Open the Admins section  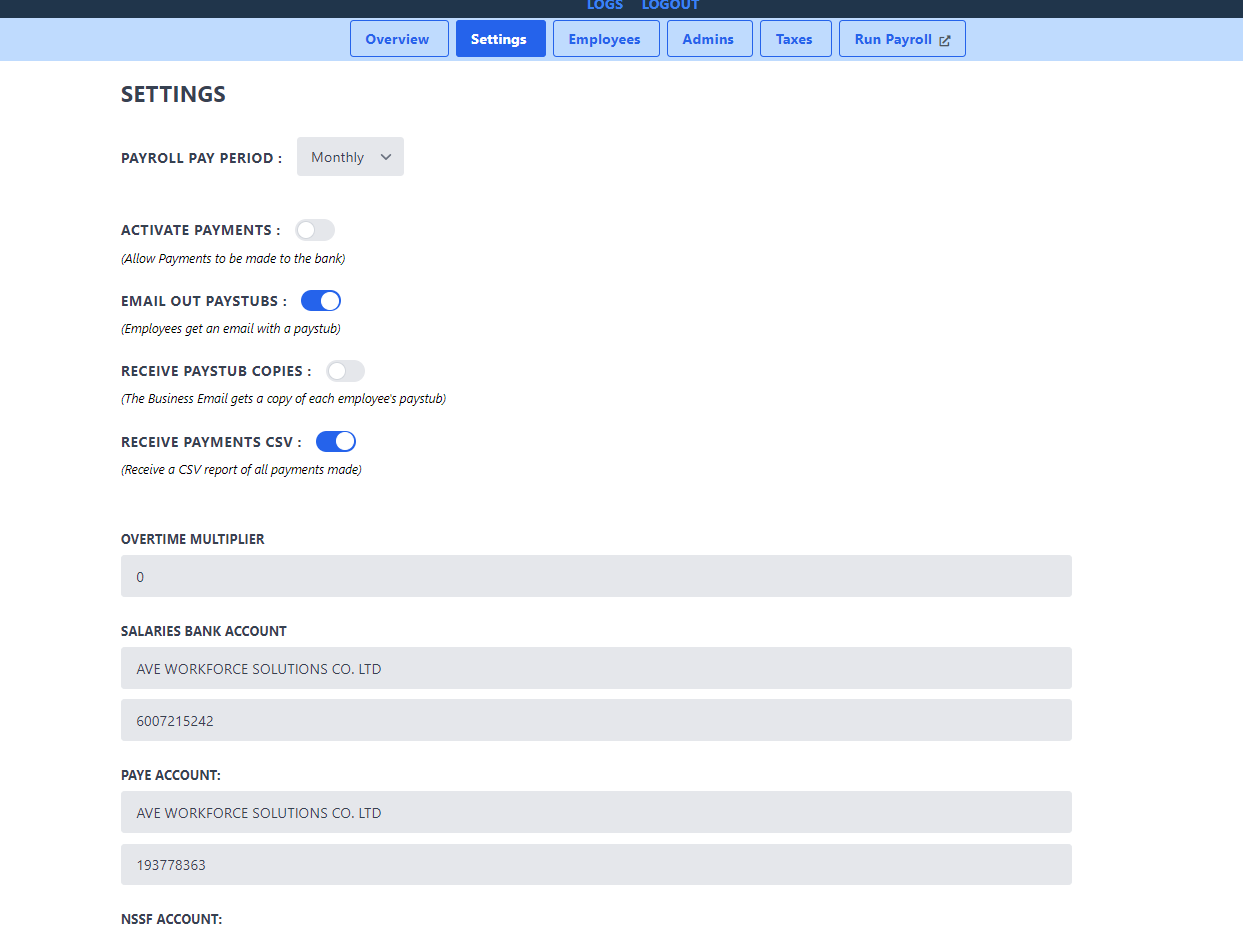pyautogui.click(x=709, y=39)
